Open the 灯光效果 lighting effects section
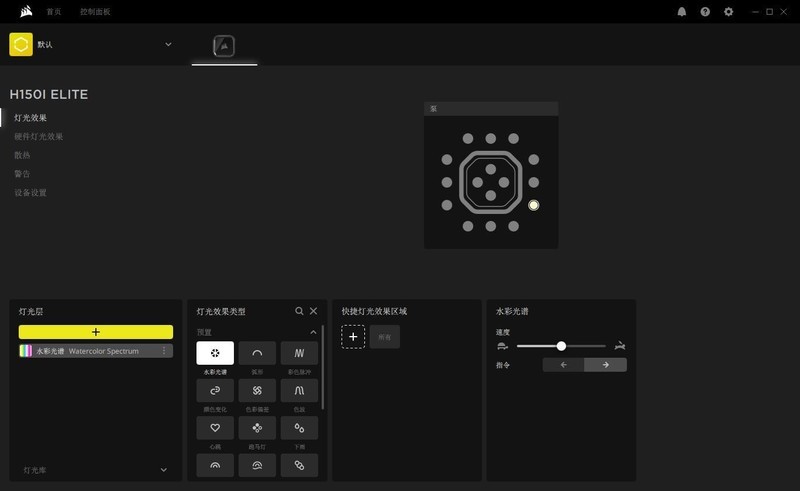 (x=31, y=117)
